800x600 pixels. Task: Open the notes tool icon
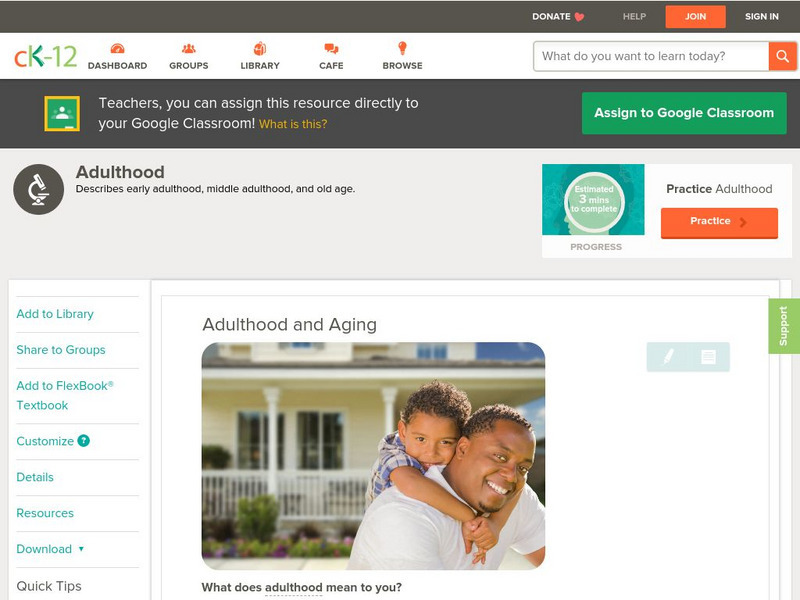coord(708,357)
